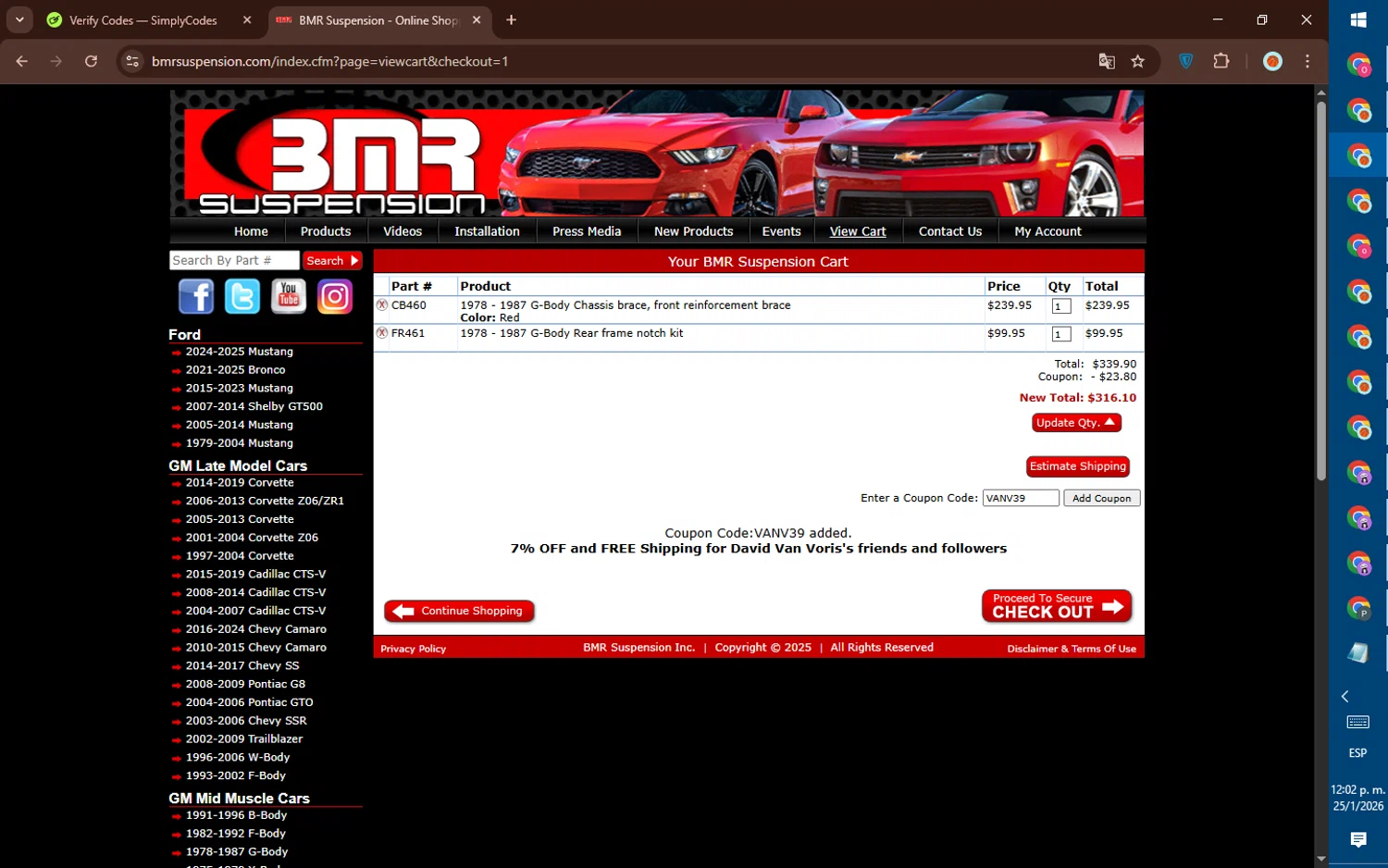Reload the current browser page
This screenshot has width=1388, height=868.
pos(91,61)
